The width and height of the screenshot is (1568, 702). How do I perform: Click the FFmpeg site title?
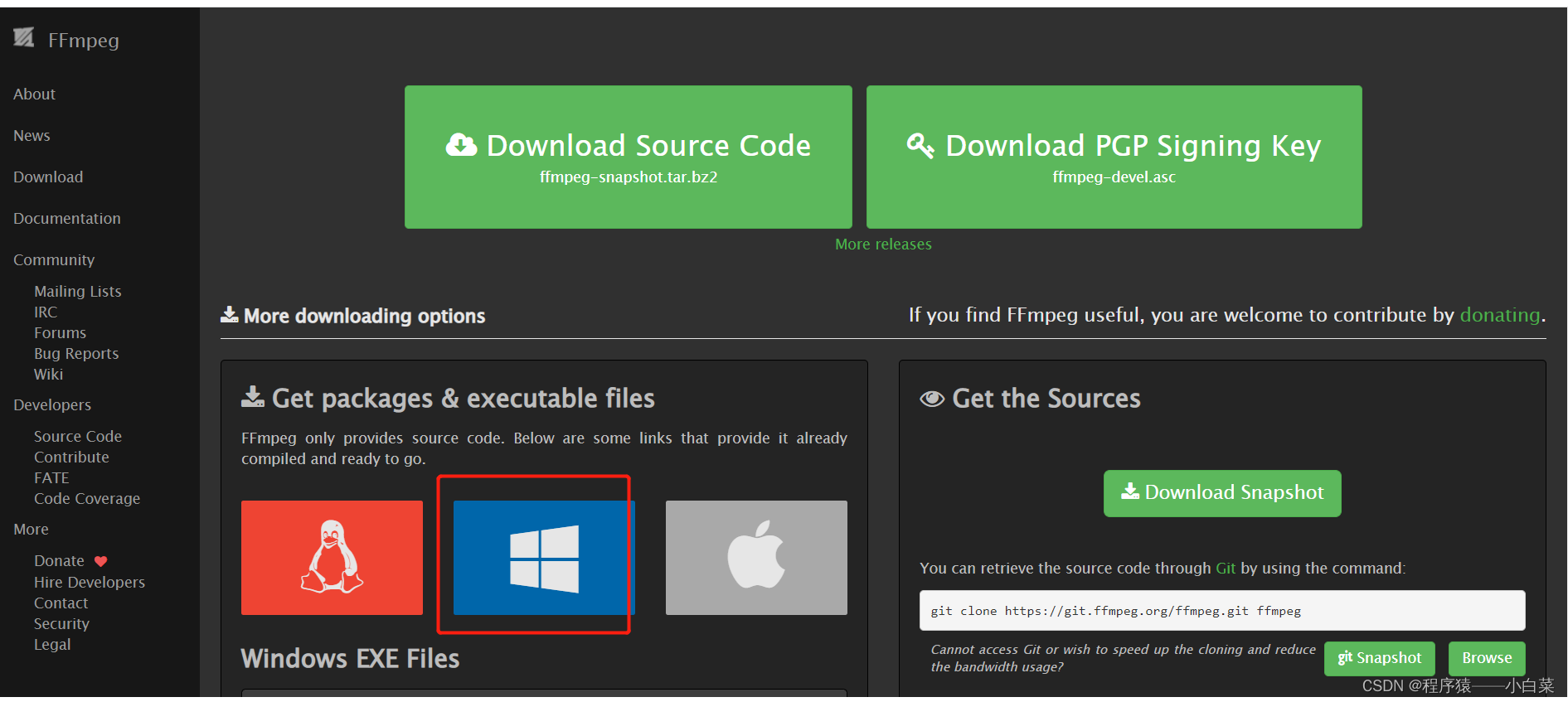(x=84, y=41)
